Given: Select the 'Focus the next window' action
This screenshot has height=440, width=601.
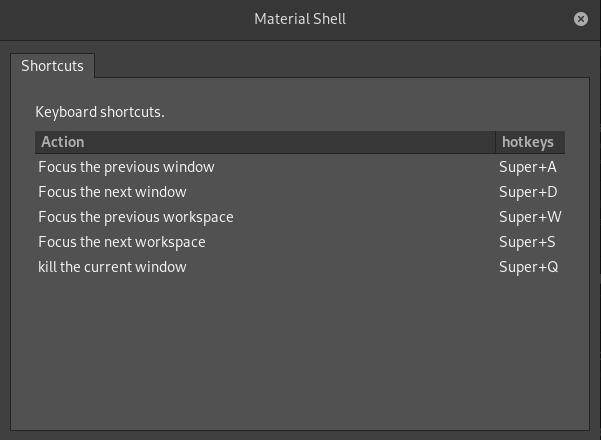Looking at the screenshot, I should pos(112,192).
